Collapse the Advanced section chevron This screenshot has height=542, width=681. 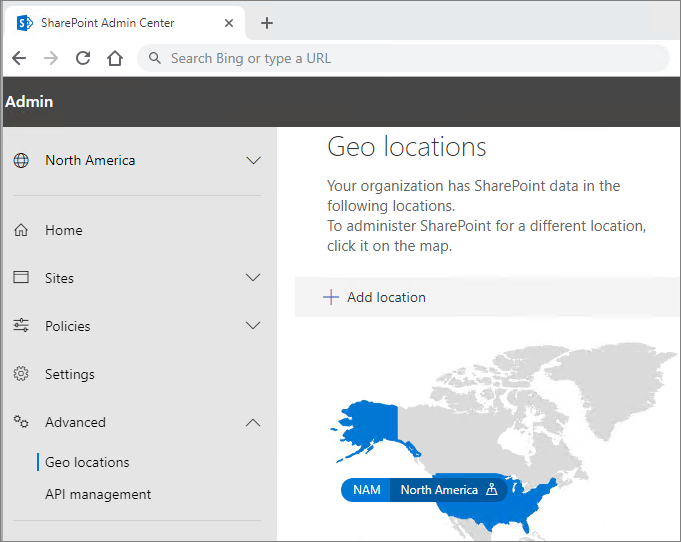(x=253, y=422)
